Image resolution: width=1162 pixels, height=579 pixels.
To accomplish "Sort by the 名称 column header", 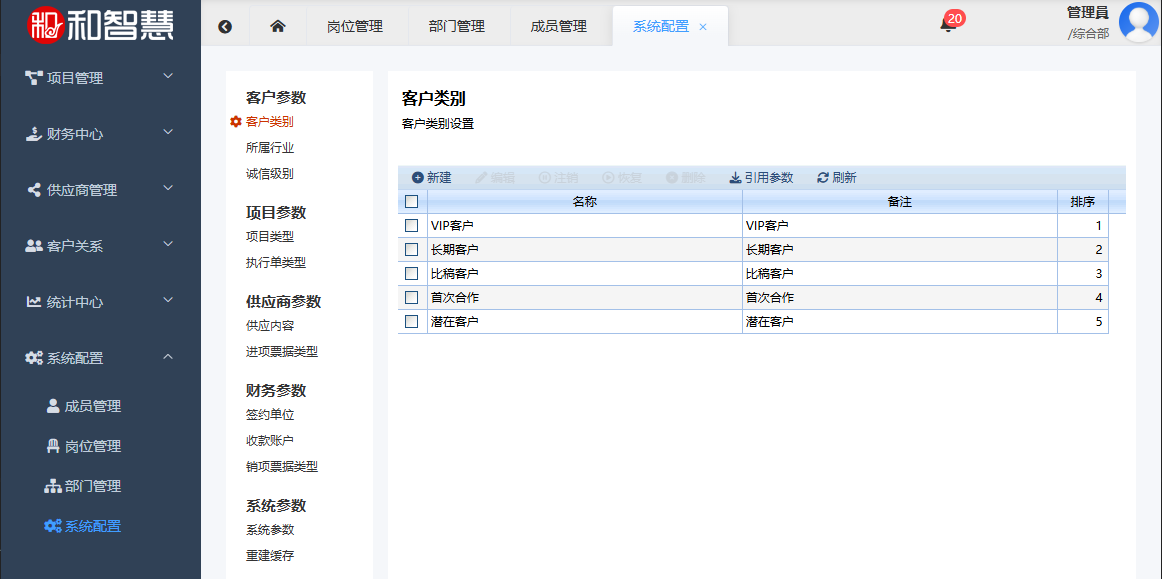I will coord(585,201).
